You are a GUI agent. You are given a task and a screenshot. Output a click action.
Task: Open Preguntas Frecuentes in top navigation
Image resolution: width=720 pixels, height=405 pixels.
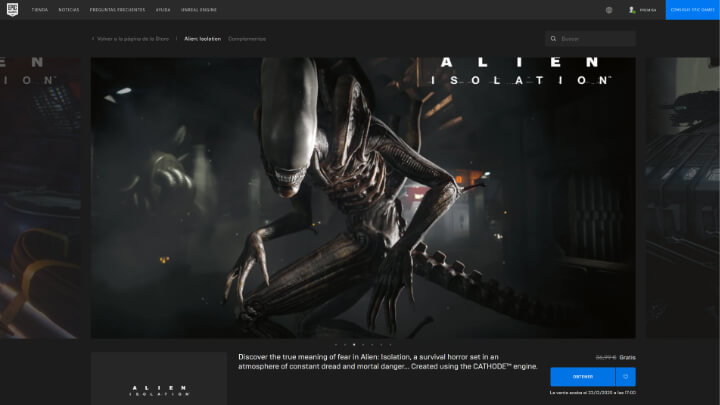pyautogui.click(x=117, y=10)
